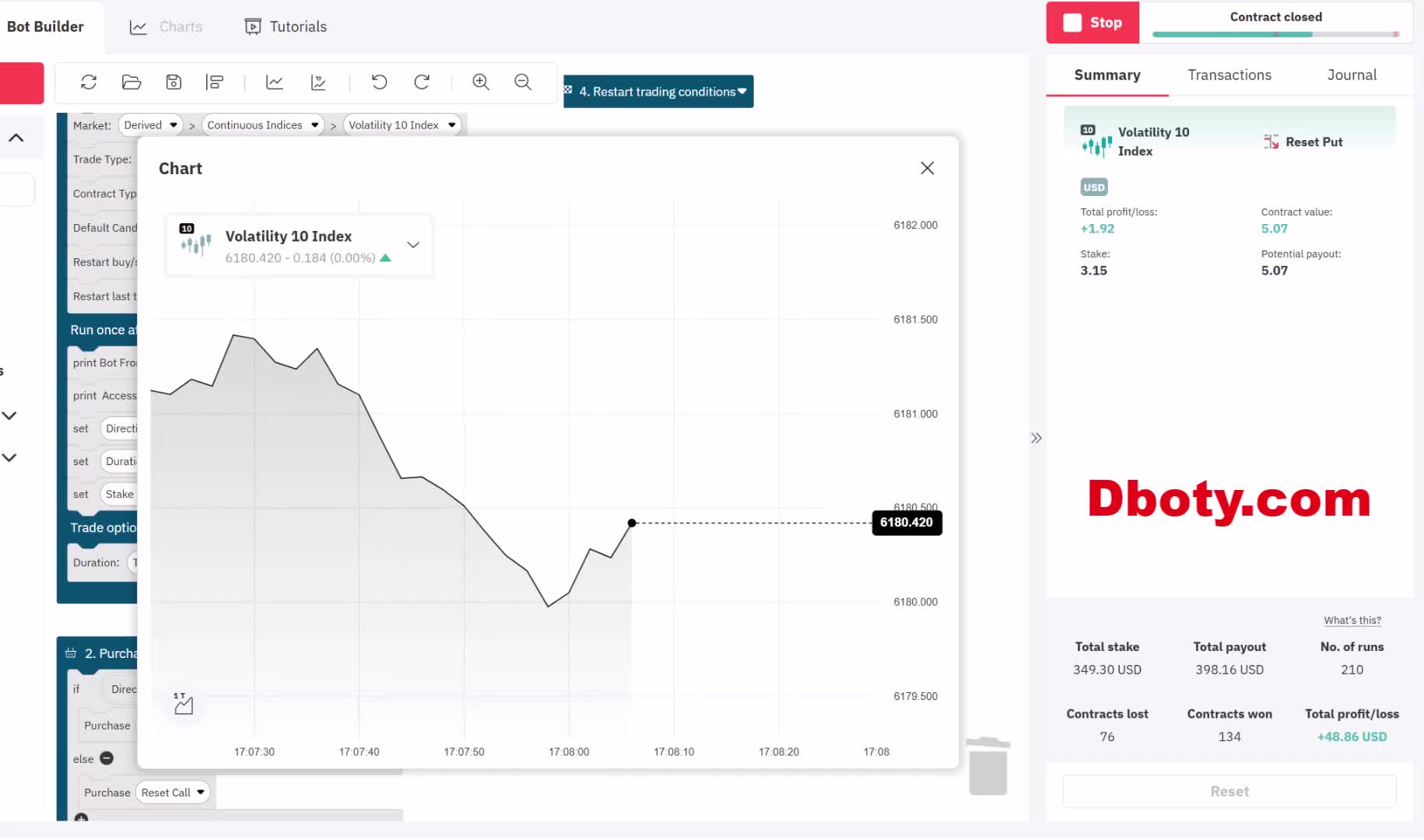Click the reset workspace refresh icon

point(89,82)
